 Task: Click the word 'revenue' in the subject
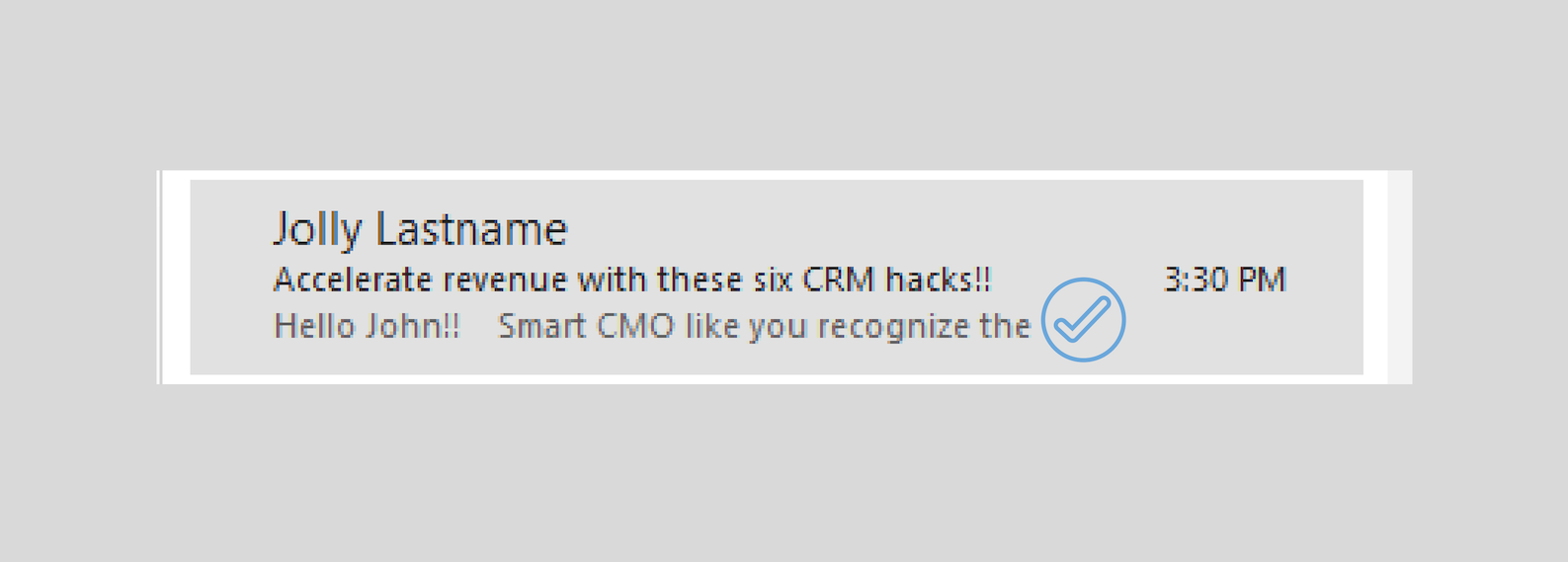pos(505,281)
